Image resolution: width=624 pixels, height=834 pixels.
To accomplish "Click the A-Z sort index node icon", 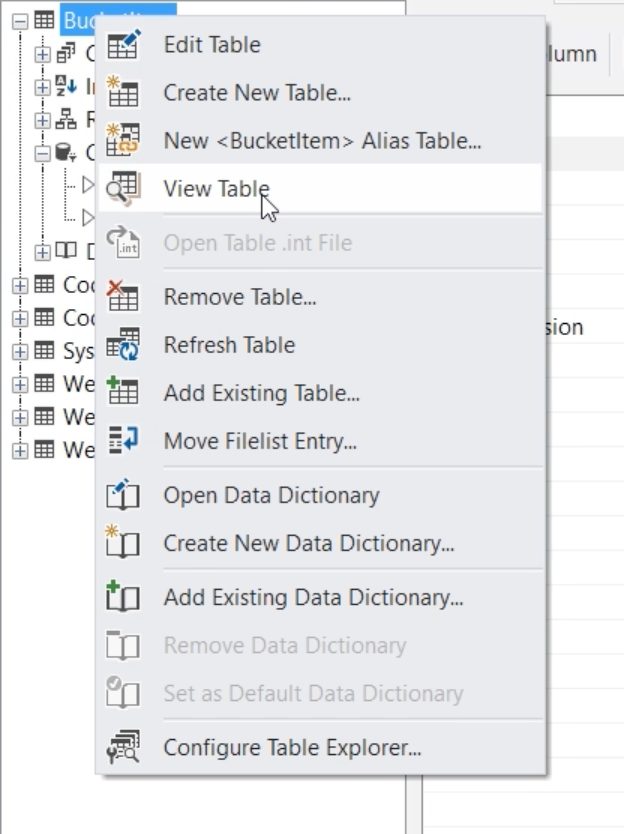I will click(66, 86).
